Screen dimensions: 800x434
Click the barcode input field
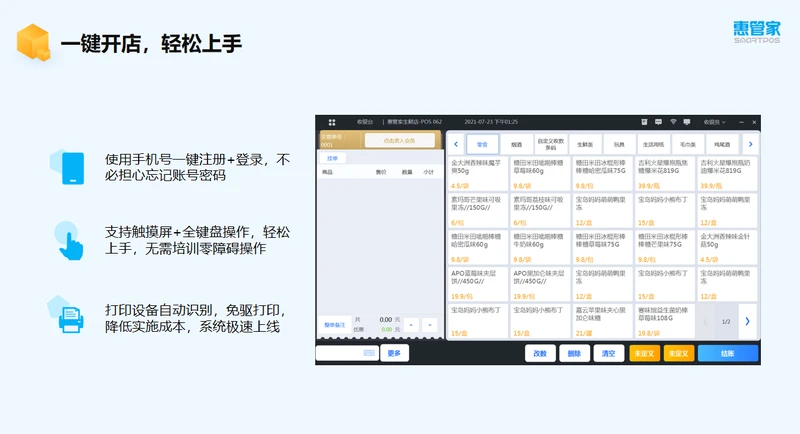(x=340, y=353)
